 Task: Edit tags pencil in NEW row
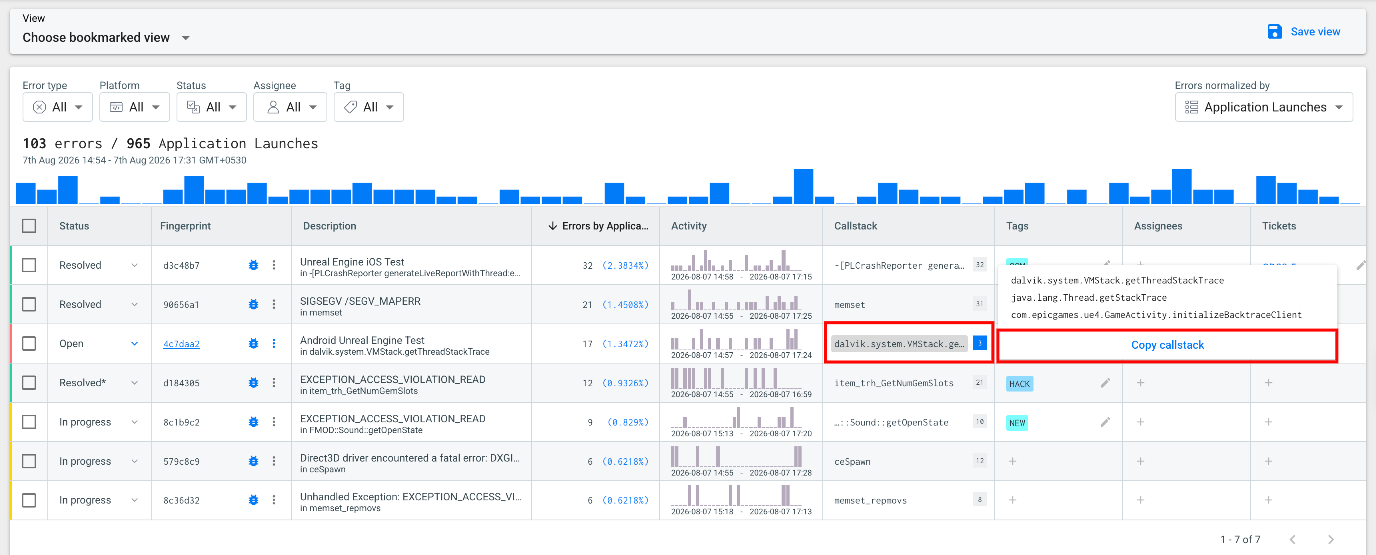[x=1105, y=422]
